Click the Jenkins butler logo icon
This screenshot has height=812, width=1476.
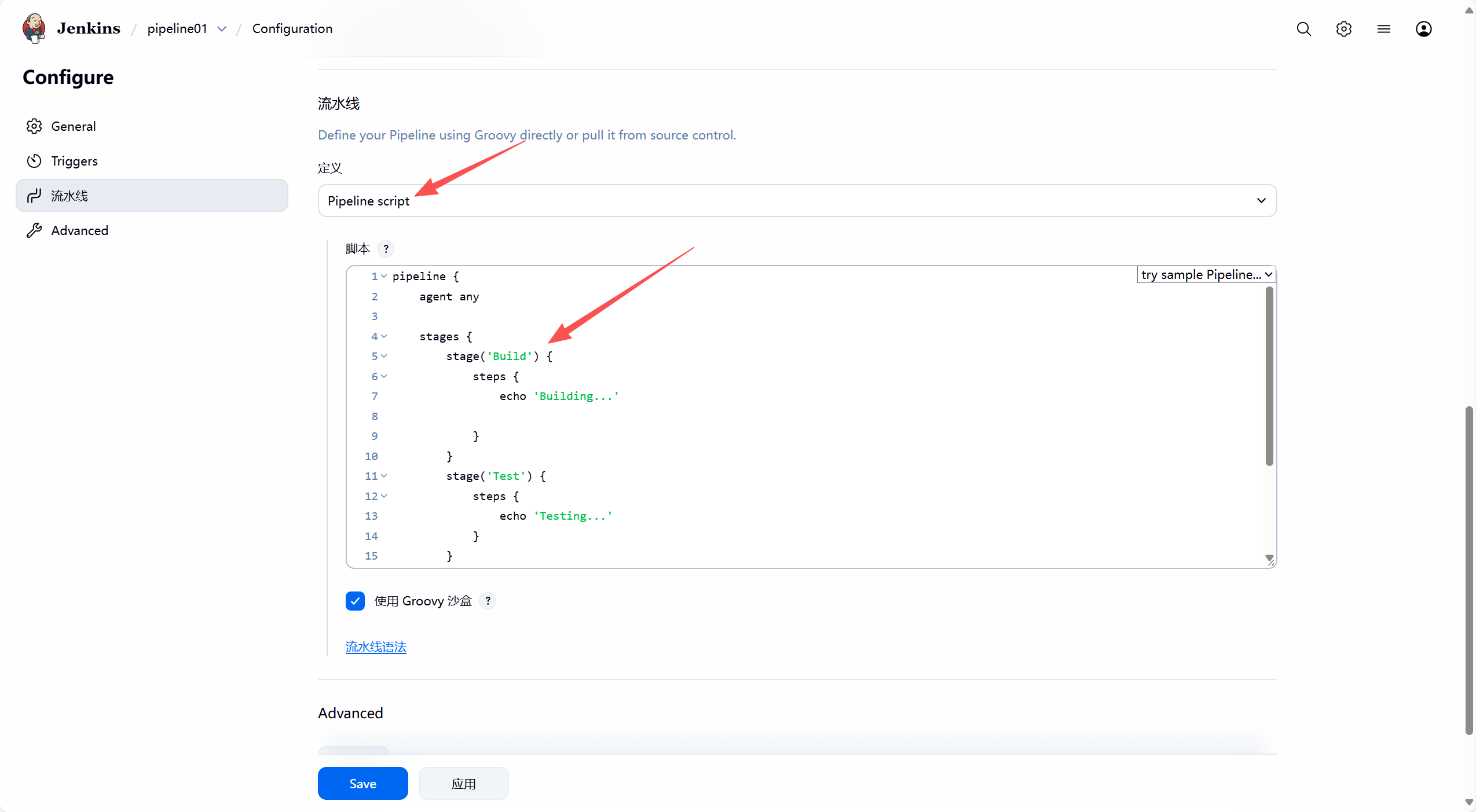[x=34, y=28]
